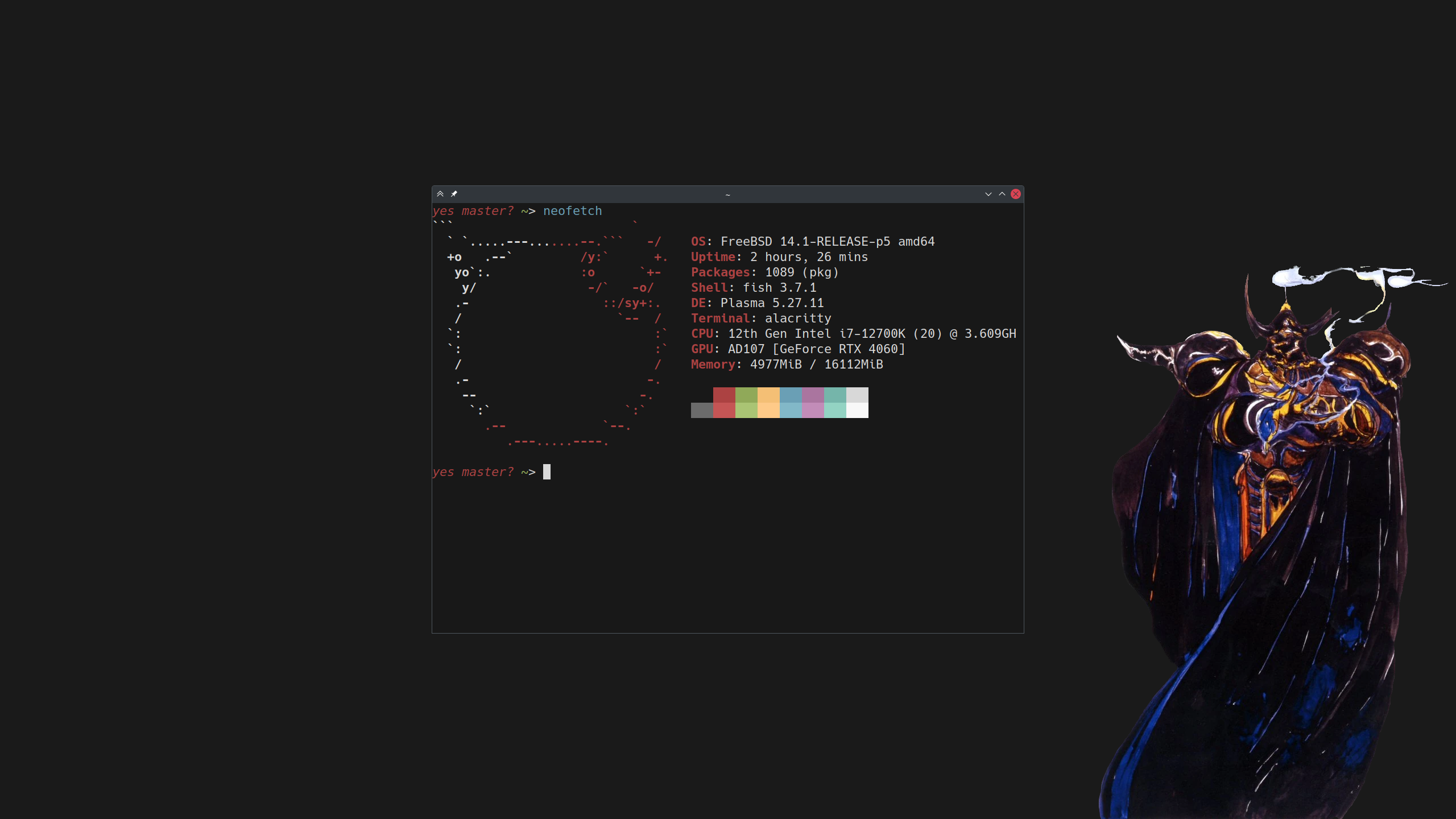This screenshot has height=819, width=1456.
Task: Click the terminal cursor block at prompt
Action: [x=547, y=472]
